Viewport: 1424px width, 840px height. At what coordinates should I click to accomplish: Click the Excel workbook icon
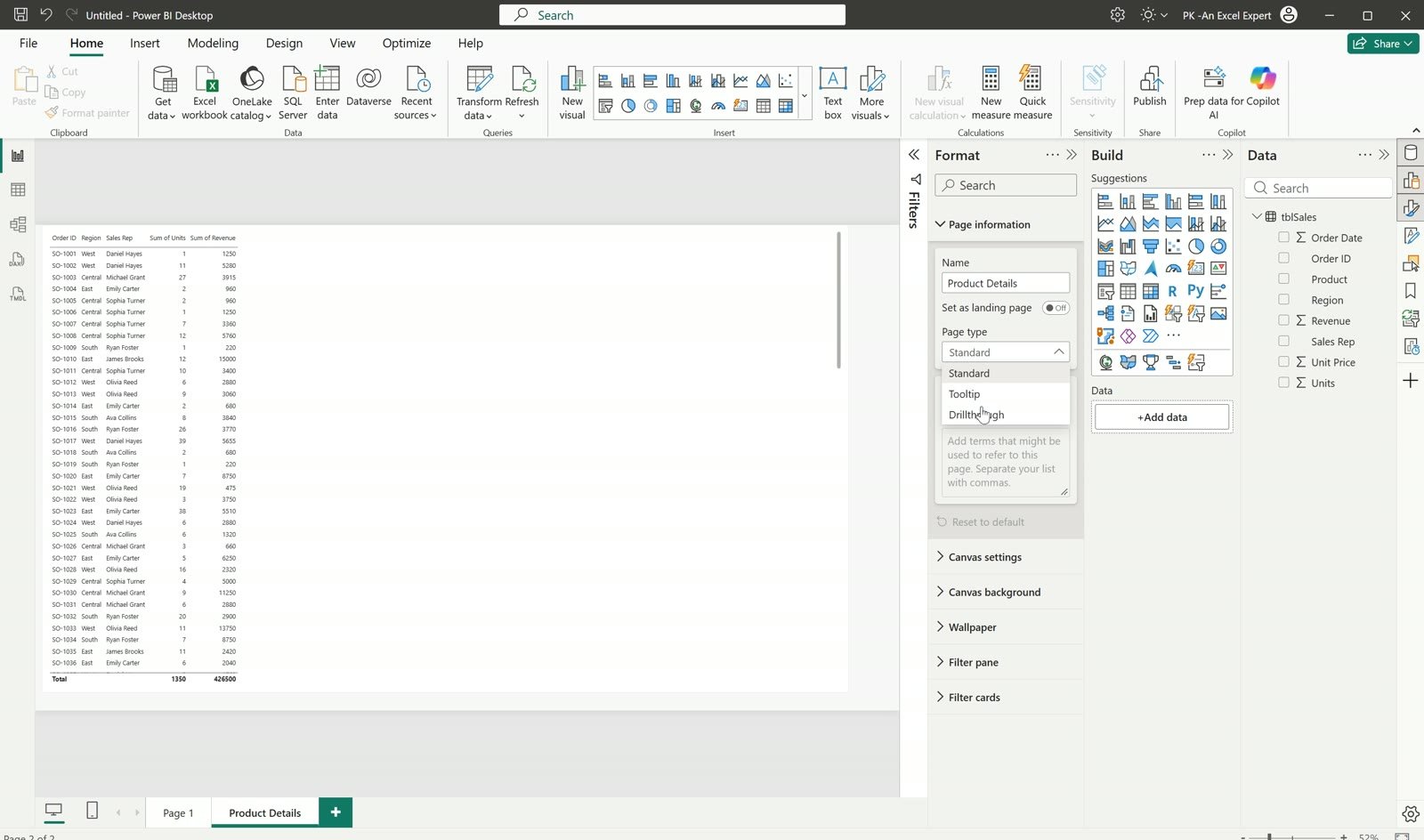click(x=205, y=93)
